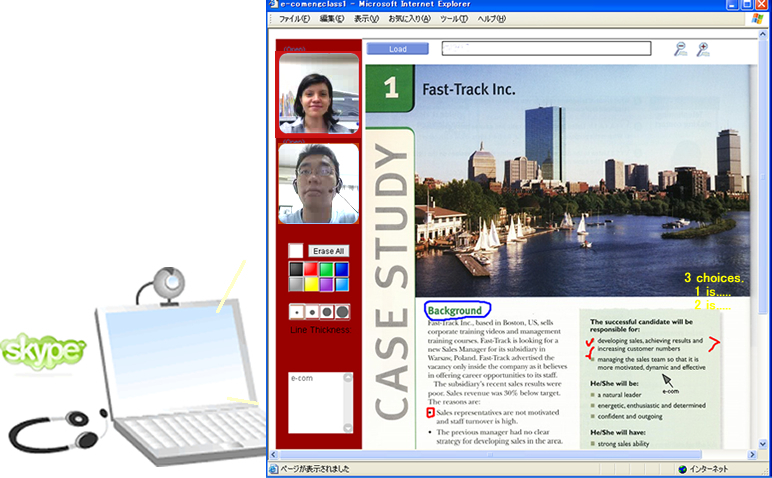Click 'energetic, enthusiastic and determined' text
The width and height of the screenshot is (772, 478).
[x=651, y=406]
